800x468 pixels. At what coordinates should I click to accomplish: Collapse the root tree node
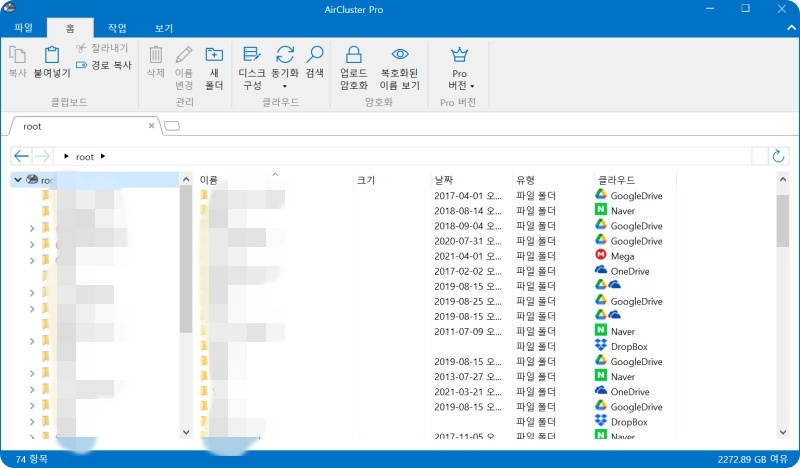click(18, 180)
